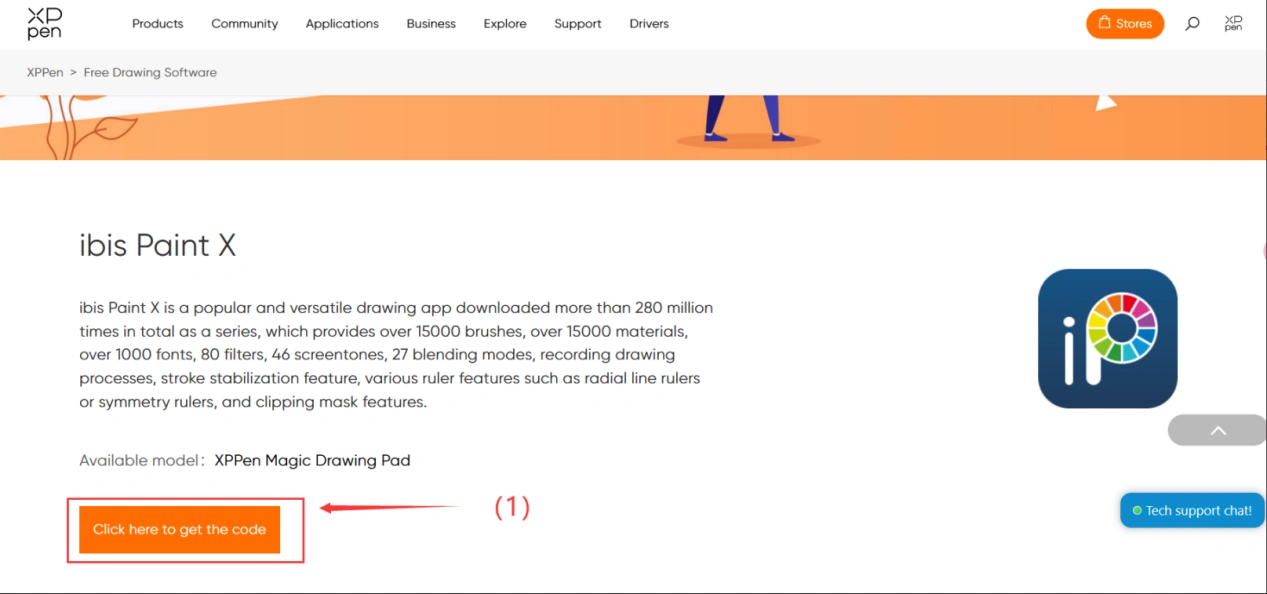
Task: Open the Tech support chat widget
Action: pos(1192,510)
